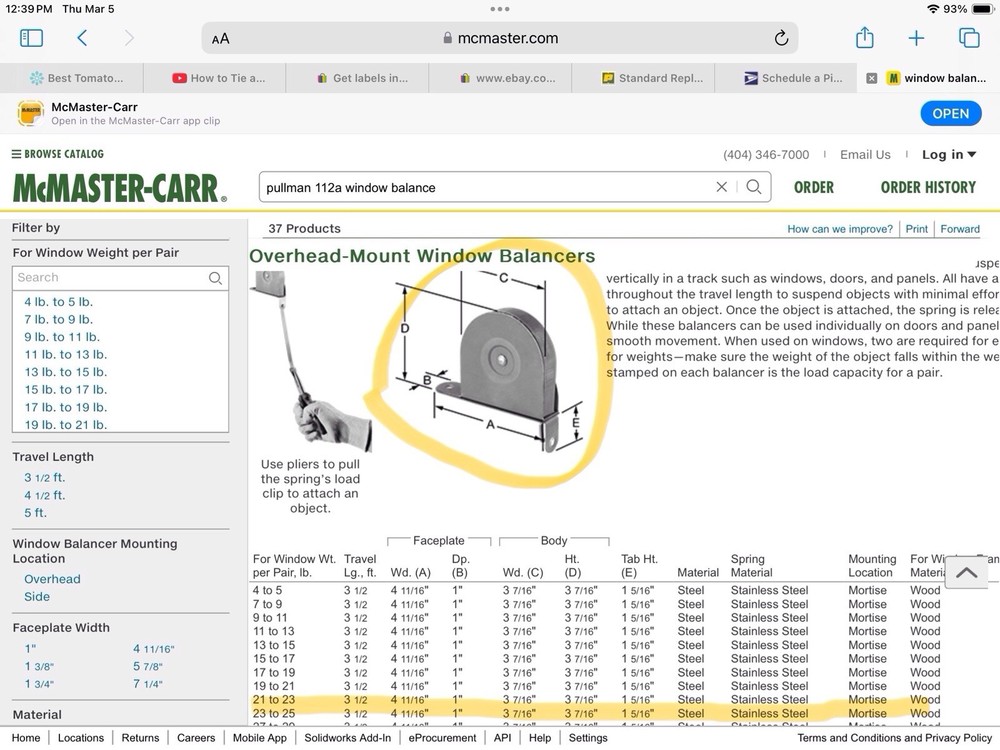Click the magnifier search icon

click(753, 187)
